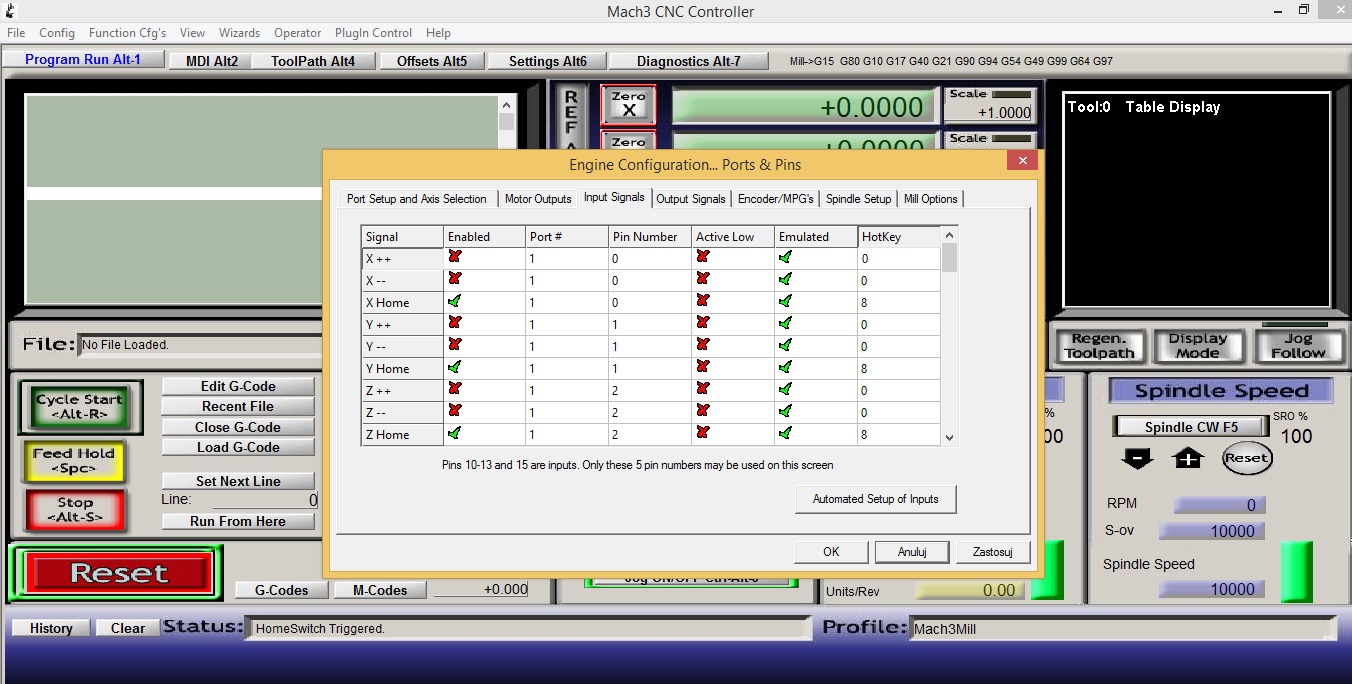
Task: Open Diagnostics Alt-7 screen
Action: click(689, 61)
